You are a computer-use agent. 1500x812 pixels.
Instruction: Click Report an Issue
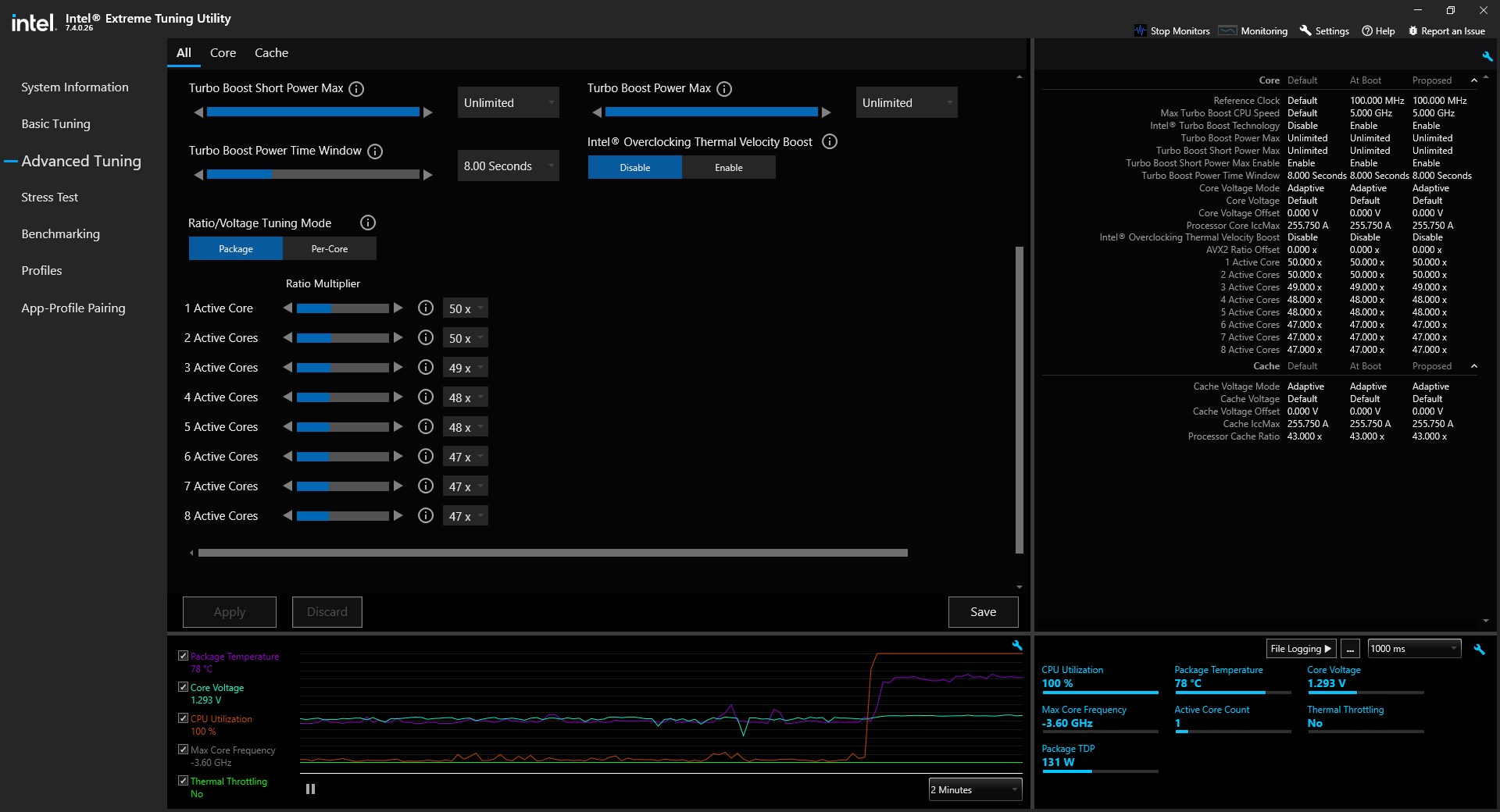pyautogui.click(x=1446, y=31)
